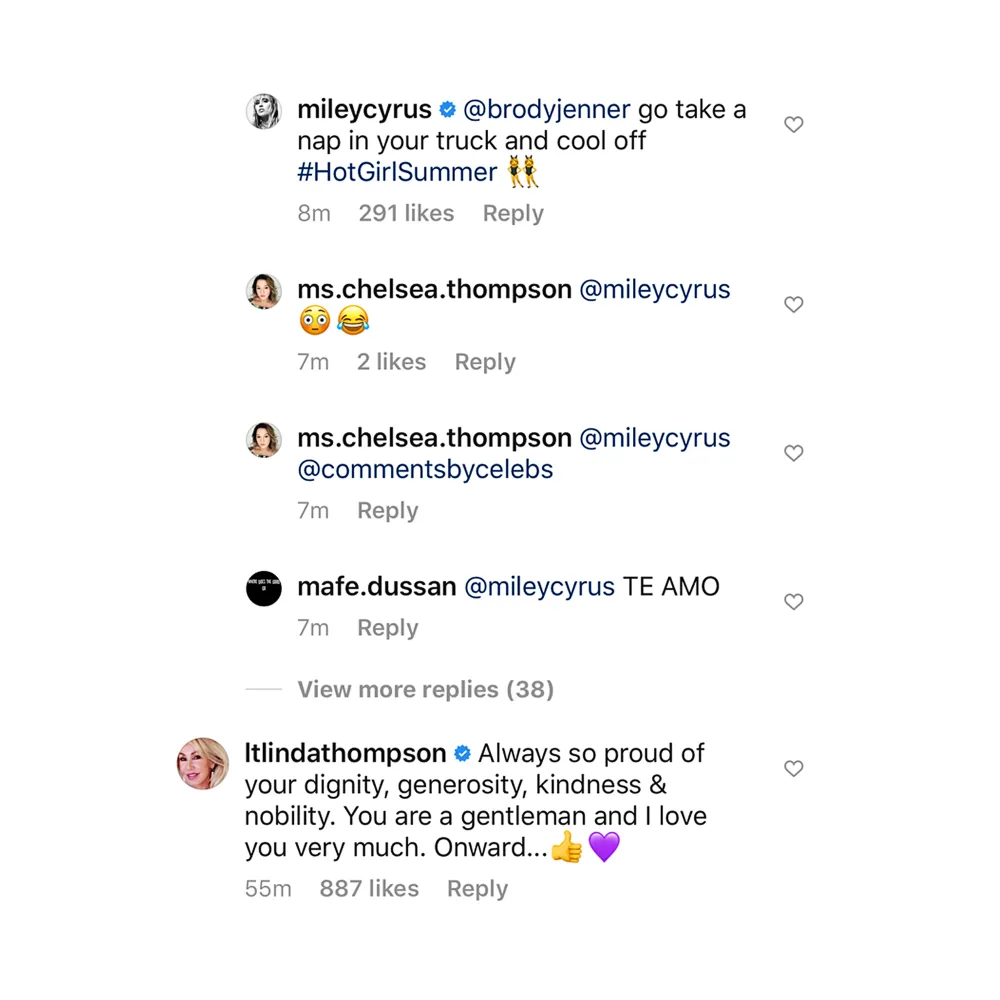The width and height of the screenshot is (1000, 1000).
Task: View 887 likes on ltlindathompson's comment
Action: point(369,888)
